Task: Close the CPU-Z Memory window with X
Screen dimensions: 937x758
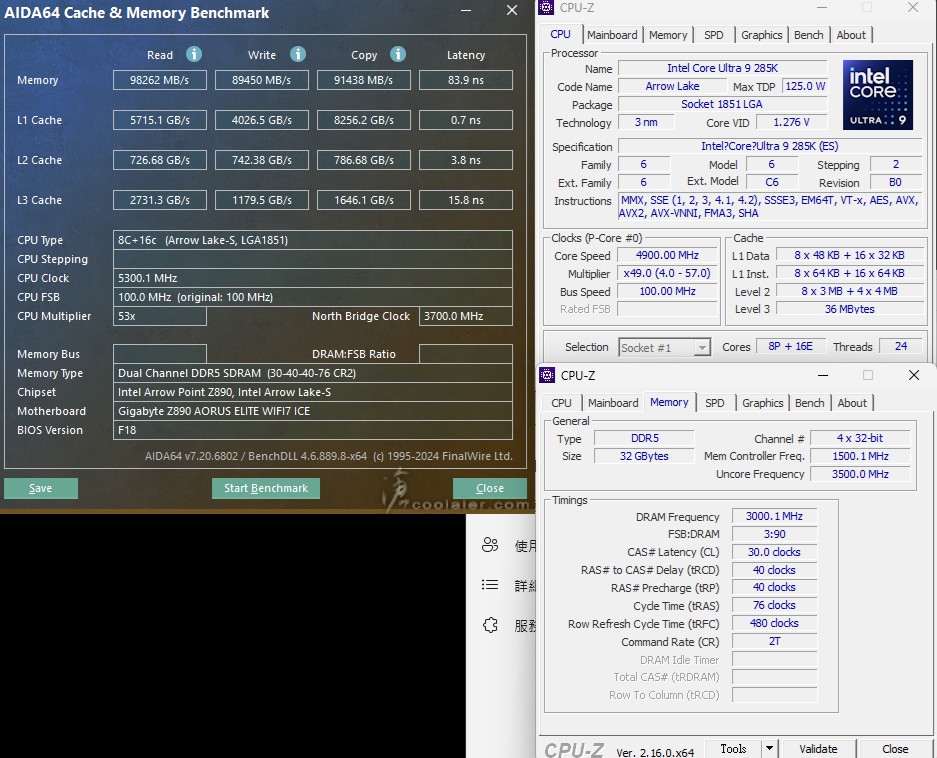Action: [x=913, y=375]
